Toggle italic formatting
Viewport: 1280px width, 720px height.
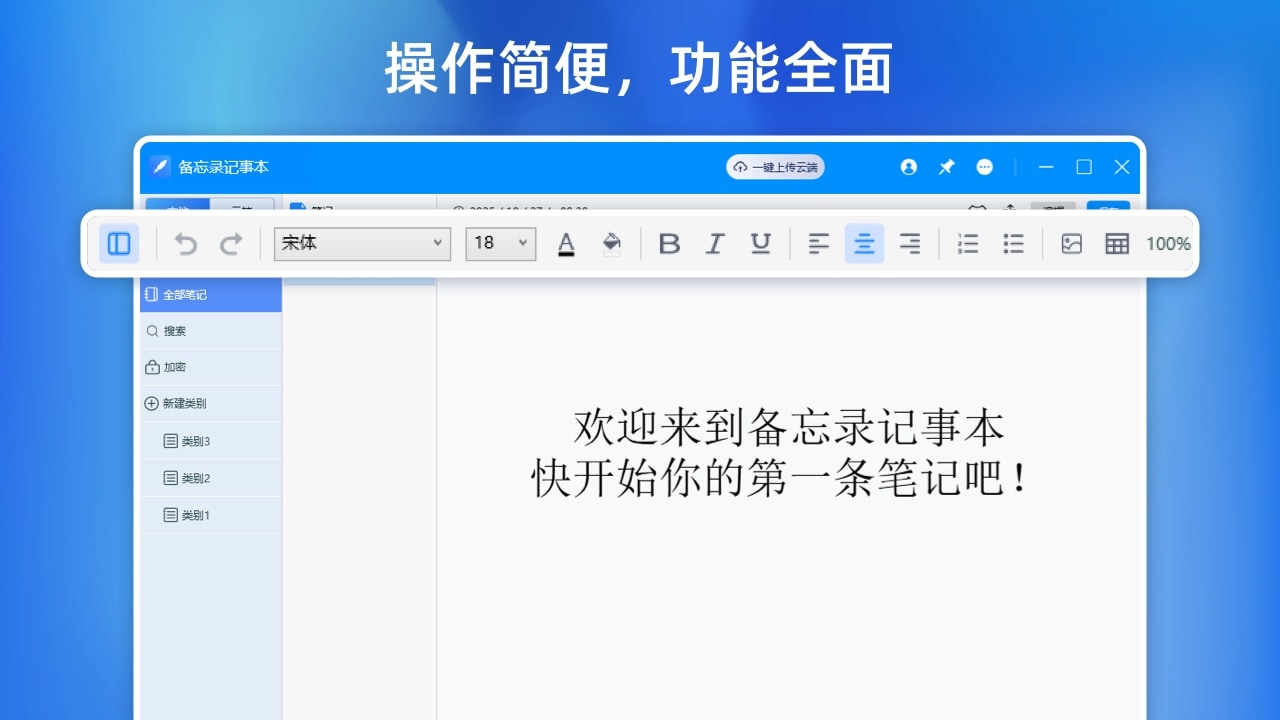tap(714, 243)
